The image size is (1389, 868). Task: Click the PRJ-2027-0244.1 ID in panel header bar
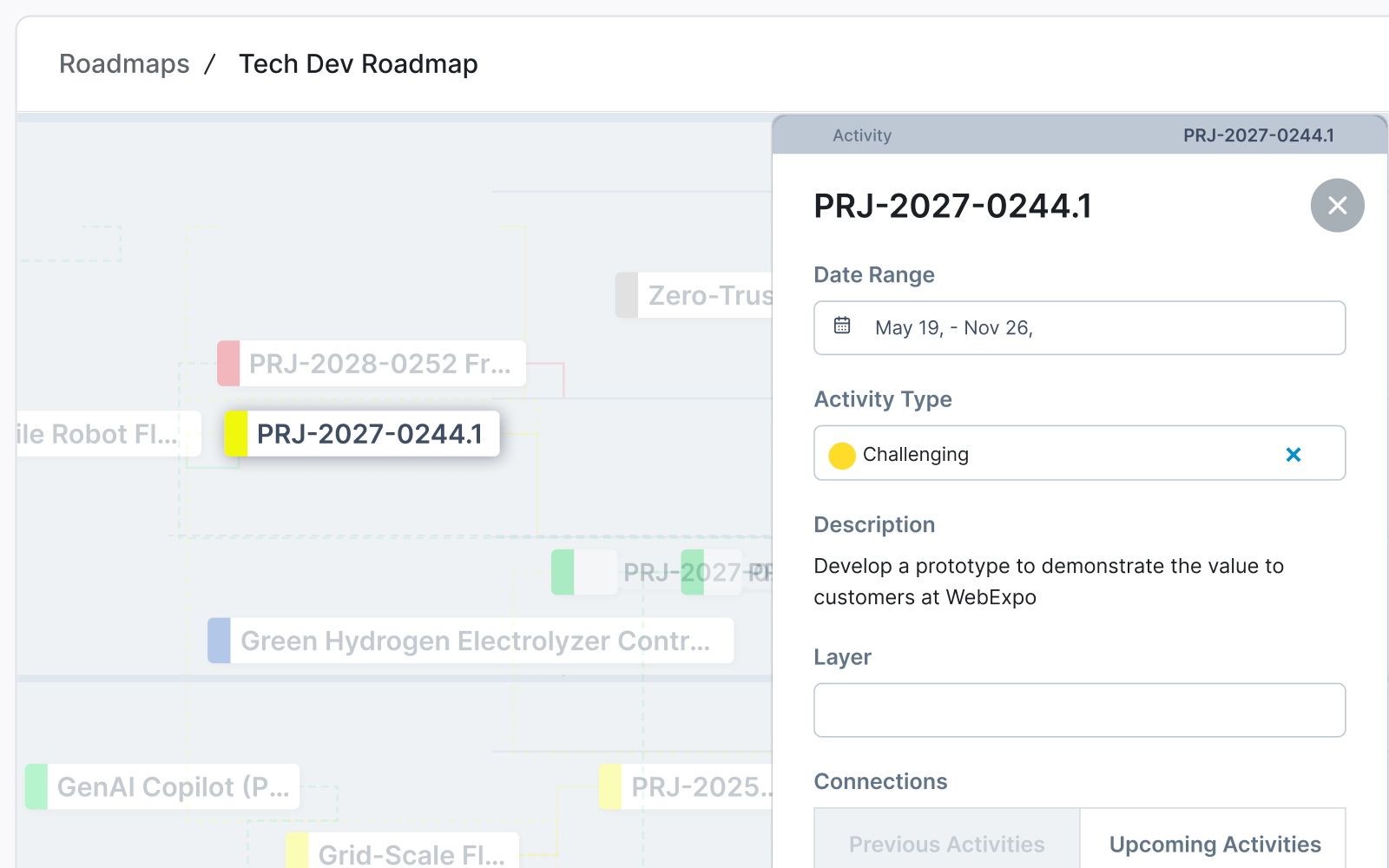point(1259,135)
